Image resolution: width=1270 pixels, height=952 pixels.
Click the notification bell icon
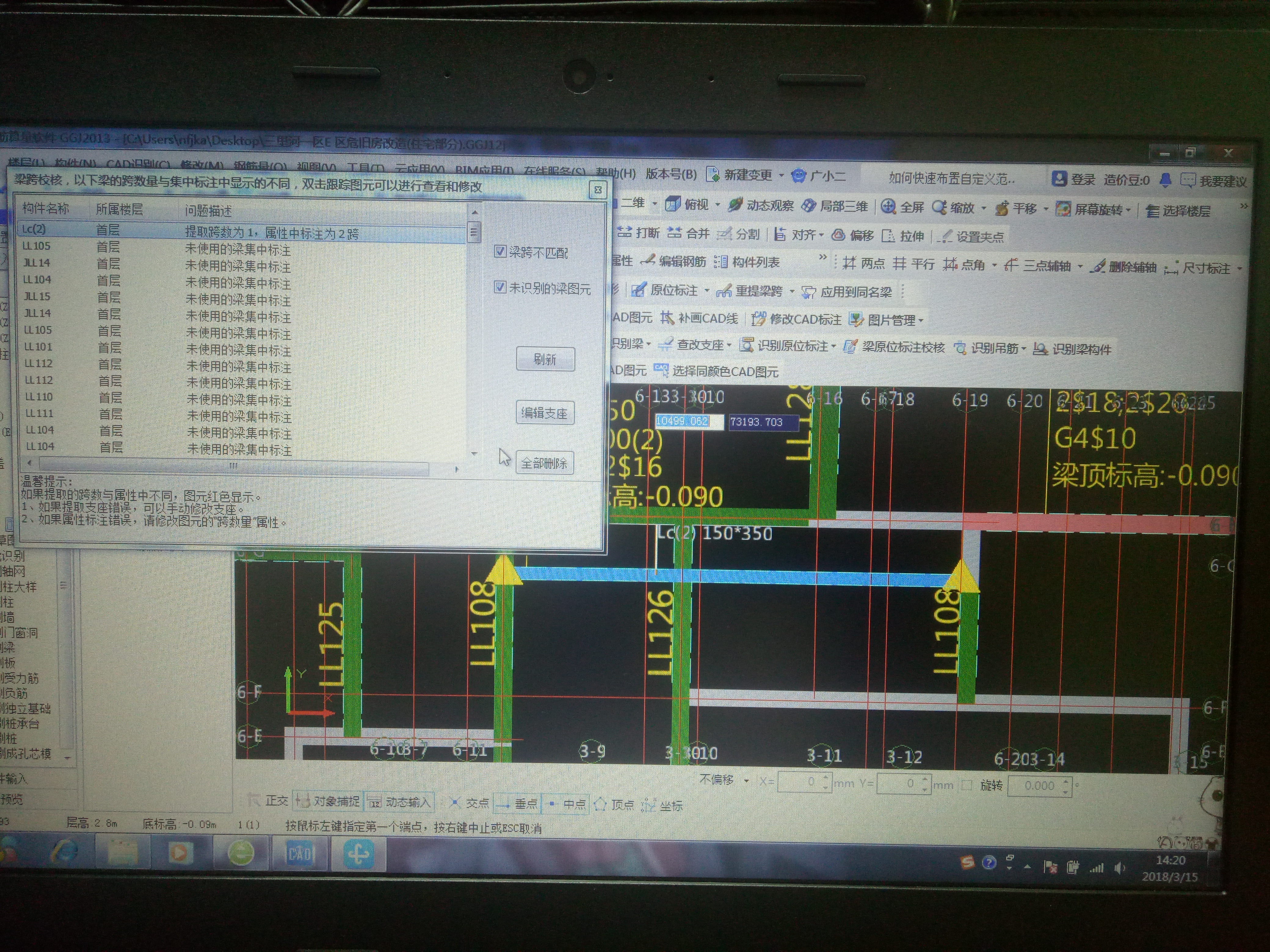click(x=1165, y=180)
